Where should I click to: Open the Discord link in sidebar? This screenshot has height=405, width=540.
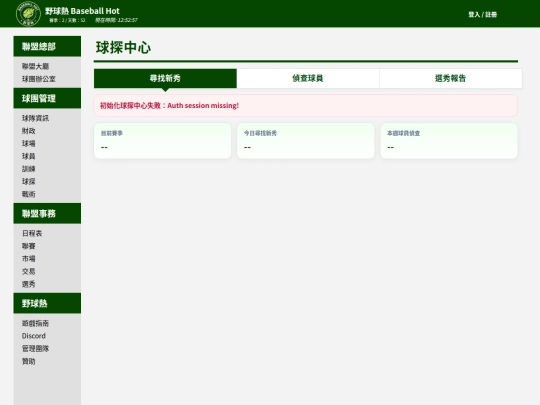click(x=34, y=336)
